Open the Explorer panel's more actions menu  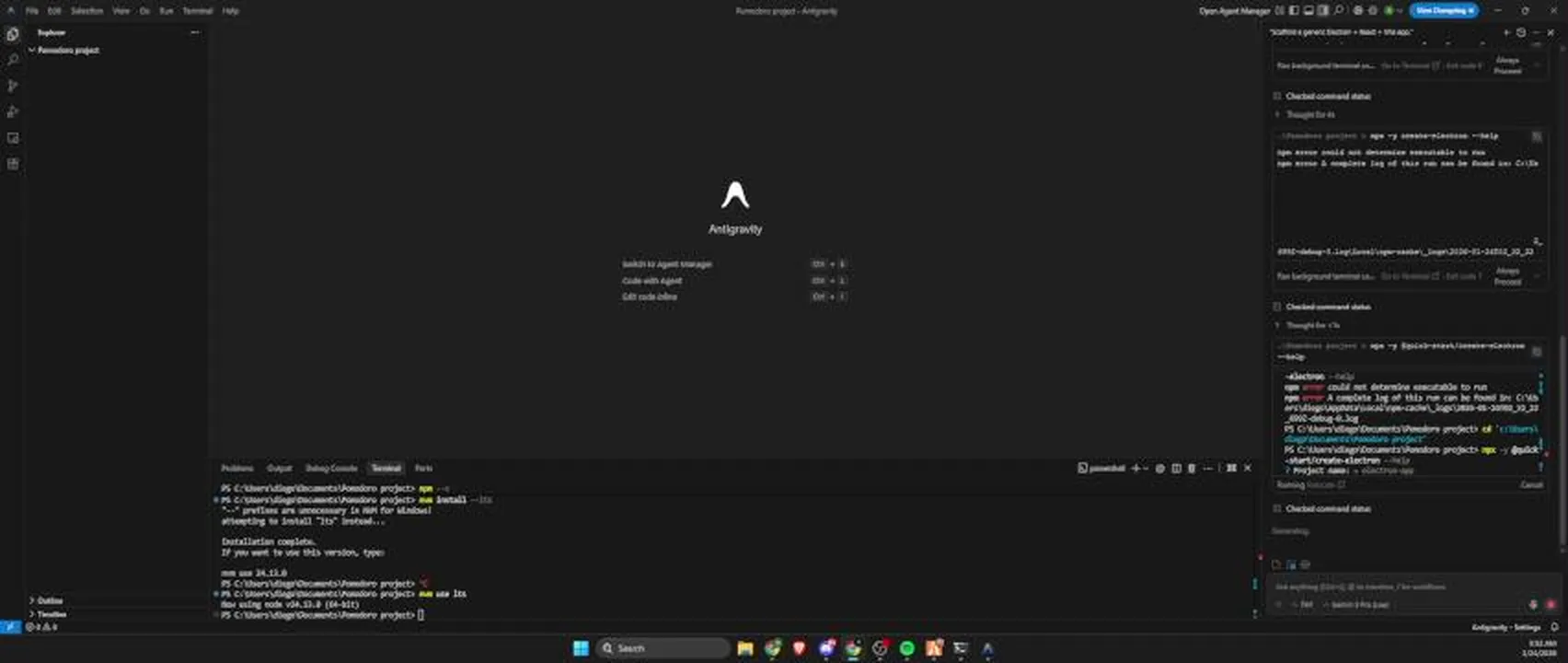click(x=194, y=32)
